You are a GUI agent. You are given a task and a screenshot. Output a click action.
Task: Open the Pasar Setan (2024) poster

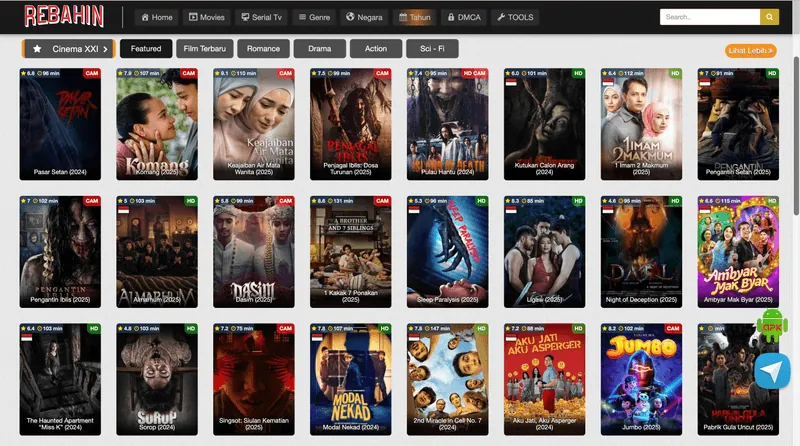(x=60, y=124)
